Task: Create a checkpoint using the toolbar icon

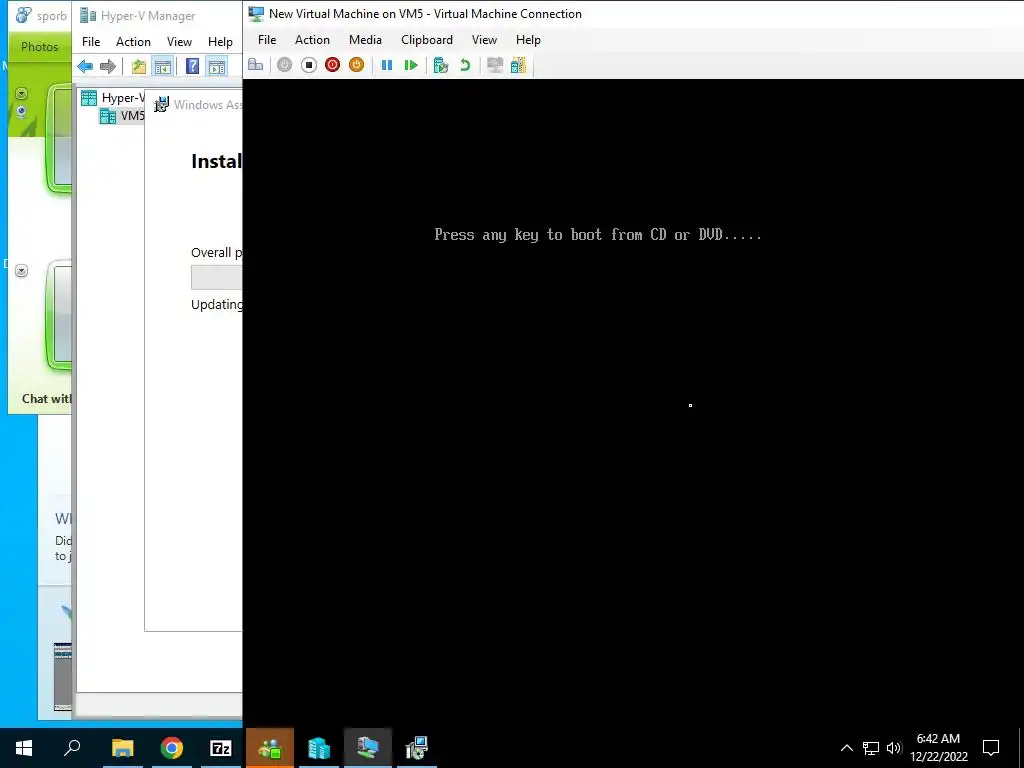Action: pos(441,65)
